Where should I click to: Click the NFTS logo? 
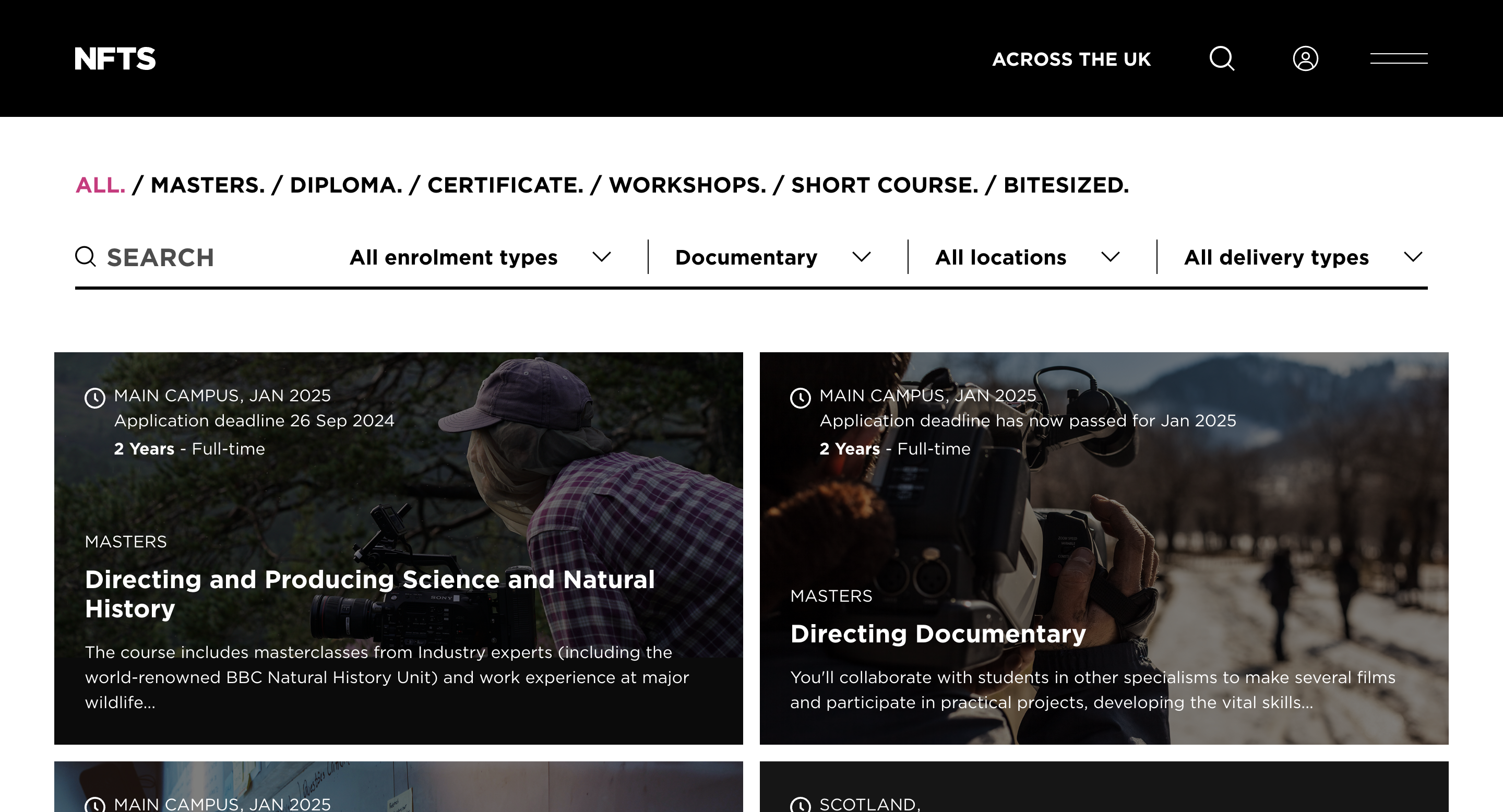[x=115, y=59]
